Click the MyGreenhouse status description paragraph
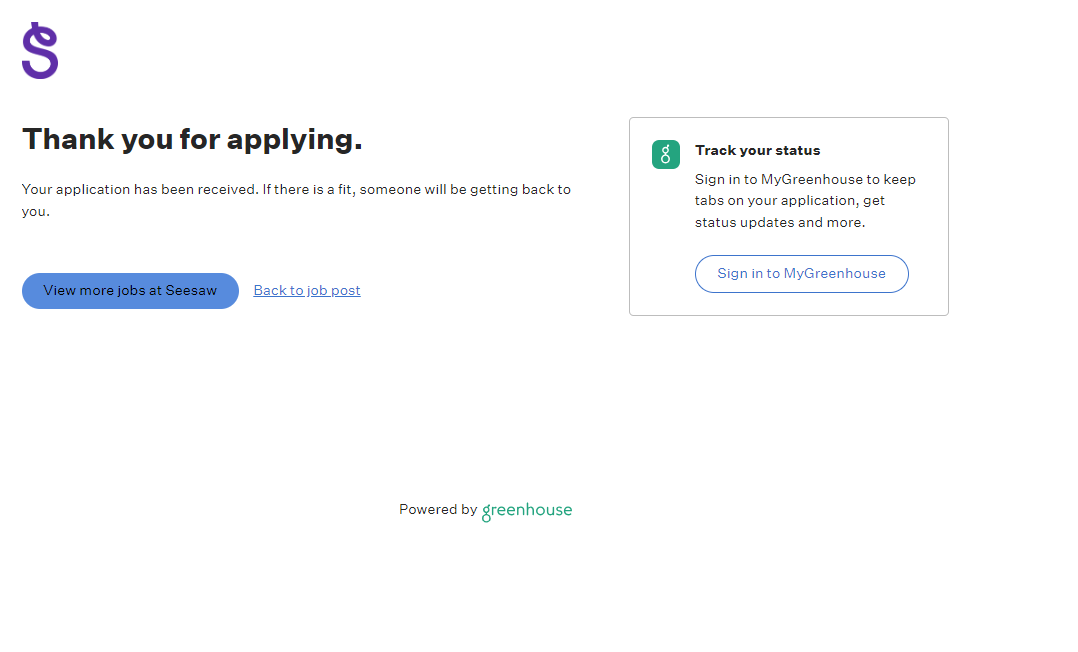The width and height of the screenshot is (1078, 652). point(805,201)
